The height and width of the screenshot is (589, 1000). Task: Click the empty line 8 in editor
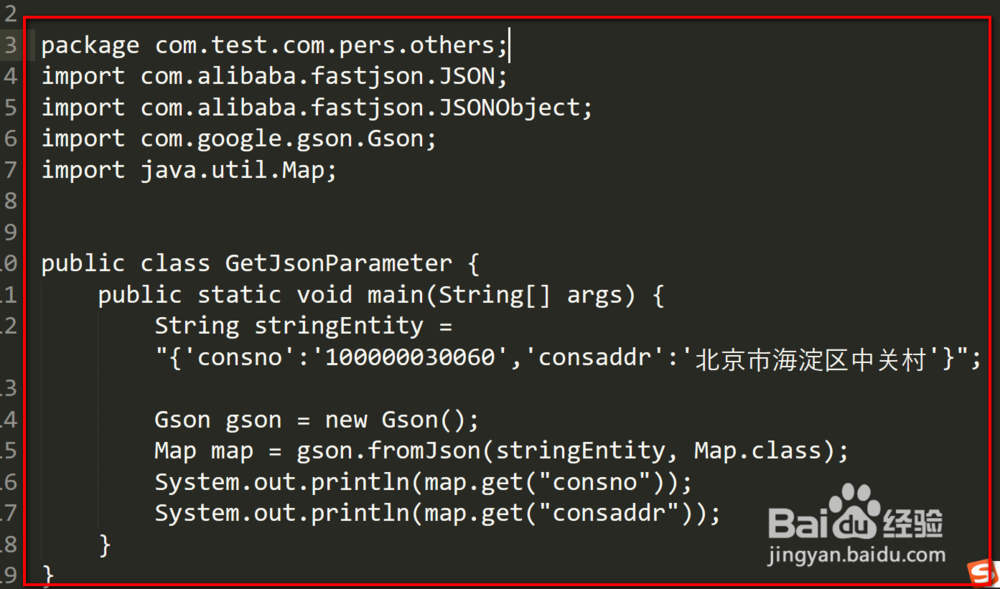(x=300, y=201)
